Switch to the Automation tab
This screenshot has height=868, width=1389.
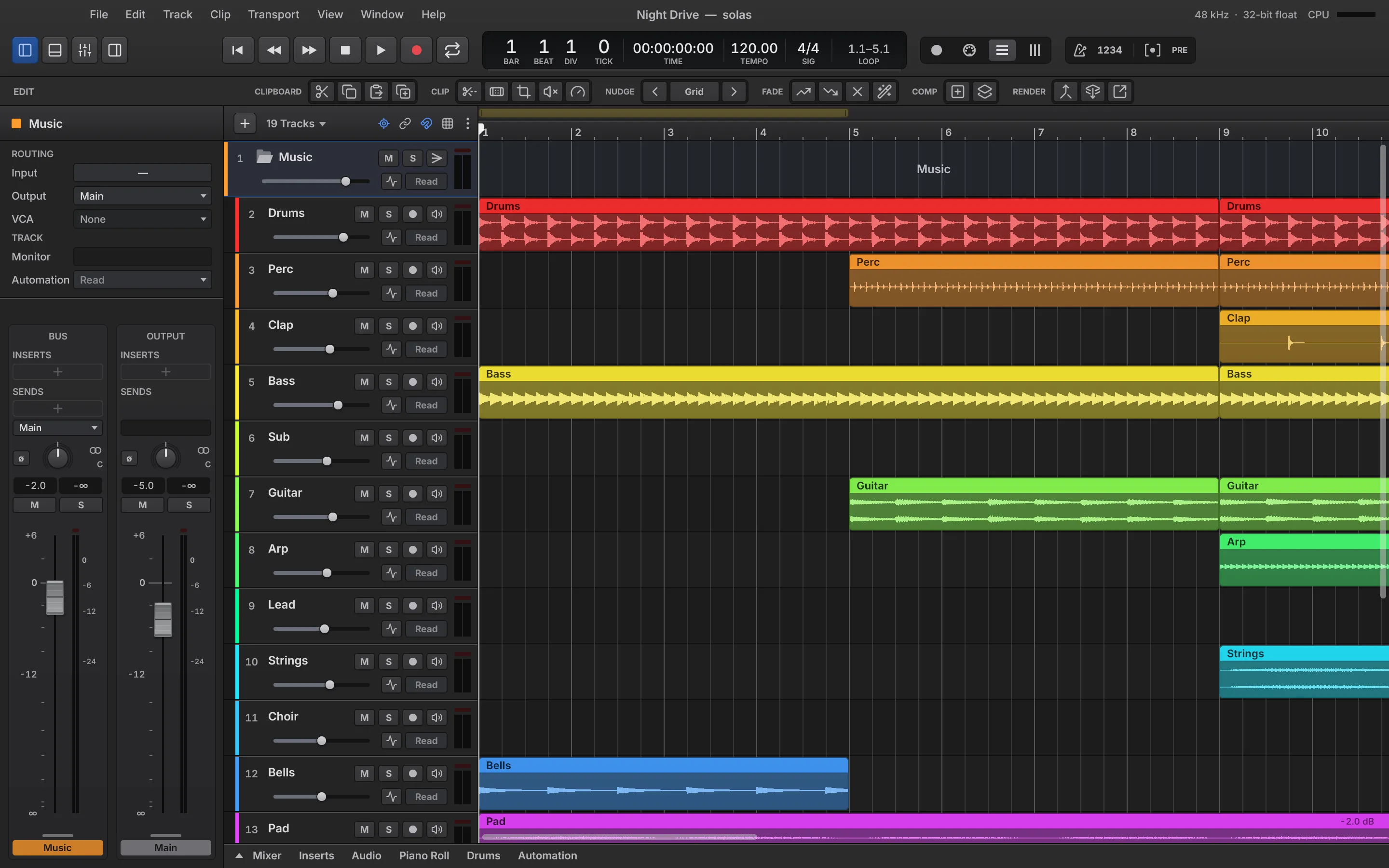[547, 855]
